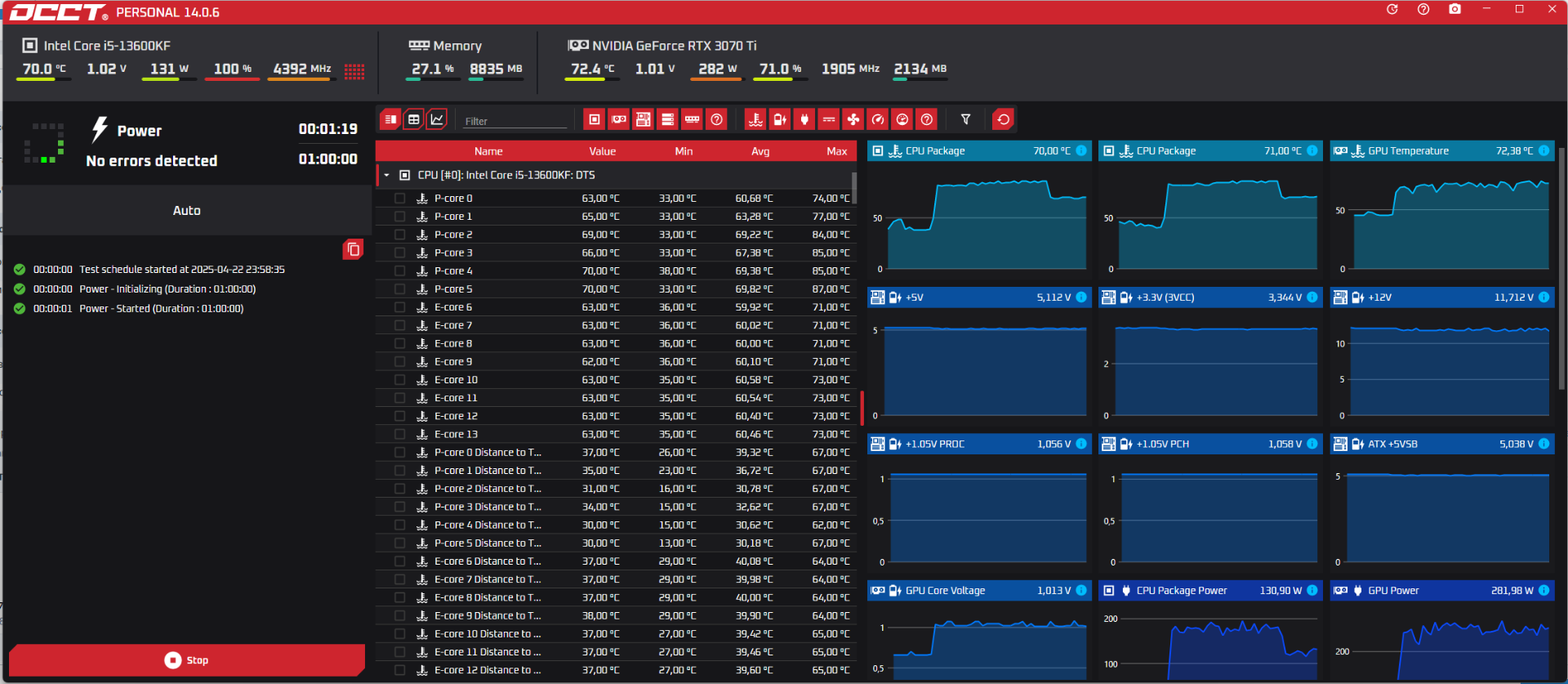Viewport: 1568px width, 684px height.
Task: Filter sensors by CPU type
Action: tap(595, 120)
